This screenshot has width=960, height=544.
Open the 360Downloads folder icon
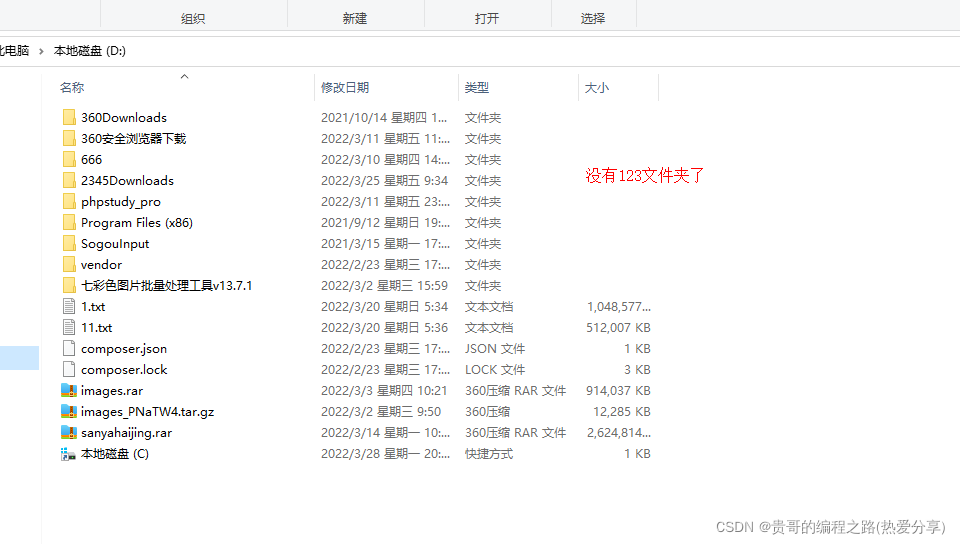[69, 117]
